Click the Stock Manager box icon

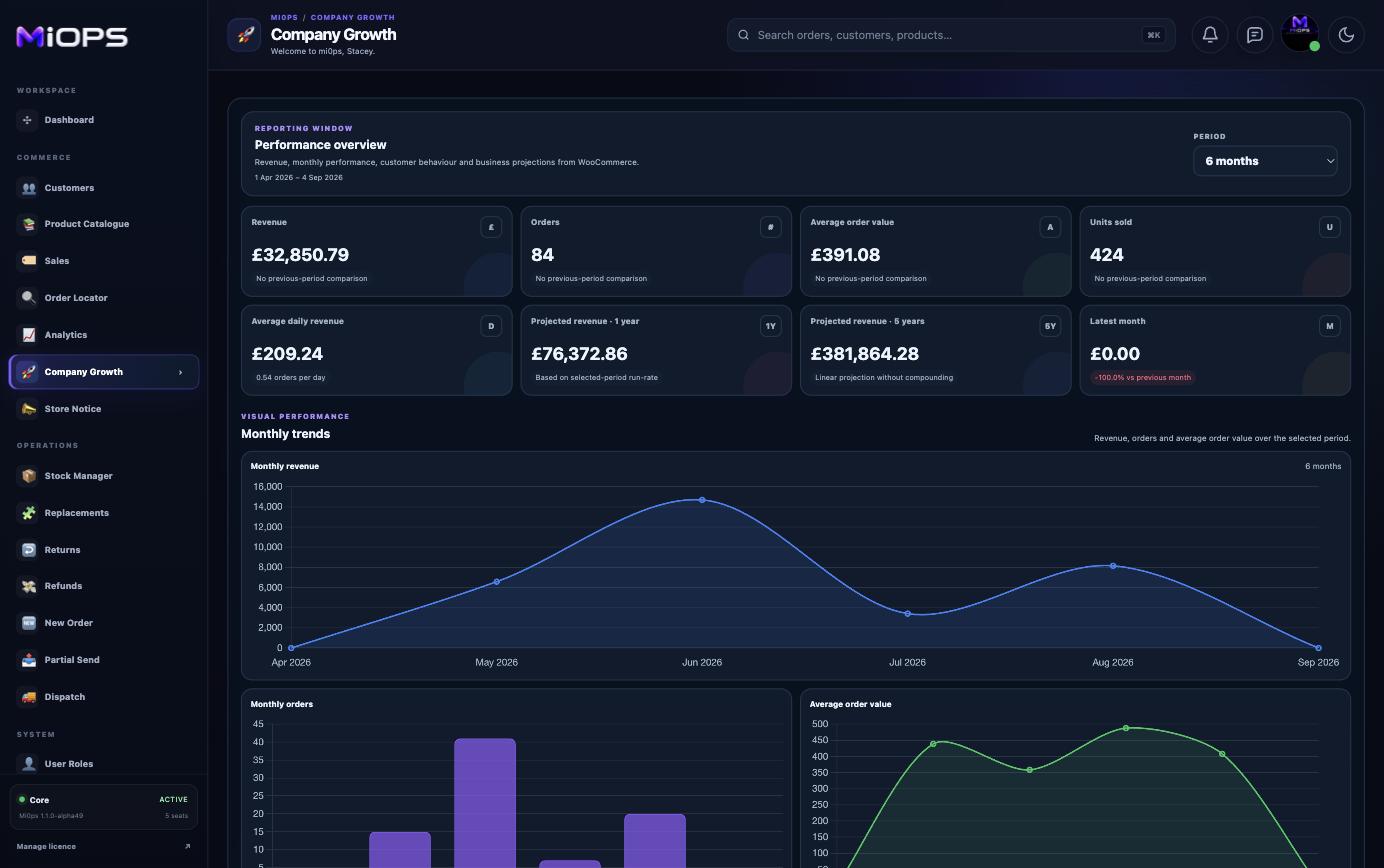click(28, 476)
